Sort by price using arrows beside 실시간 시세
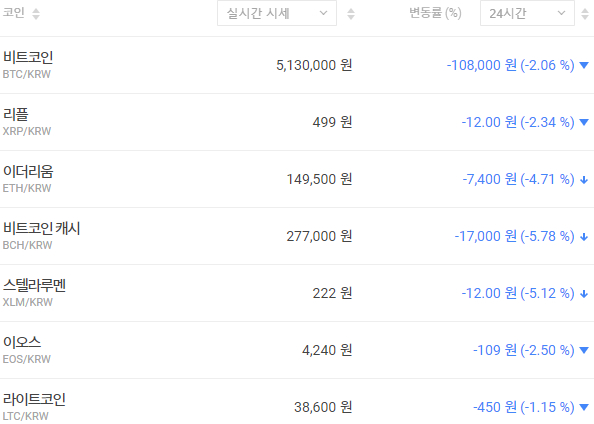This screenshot has width=594, height=424. coord(351,14)
